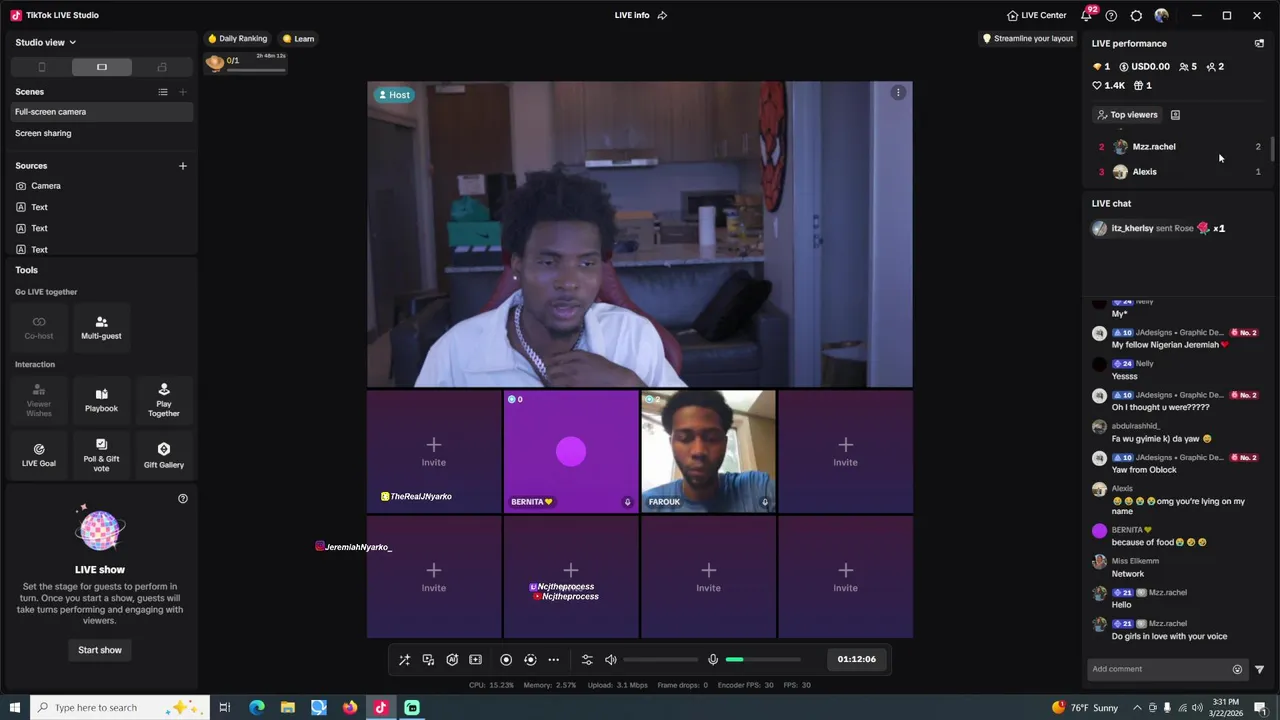Switch to the landscape layout
This screenshot has height=720, width=1280.
tap(102, 67)
